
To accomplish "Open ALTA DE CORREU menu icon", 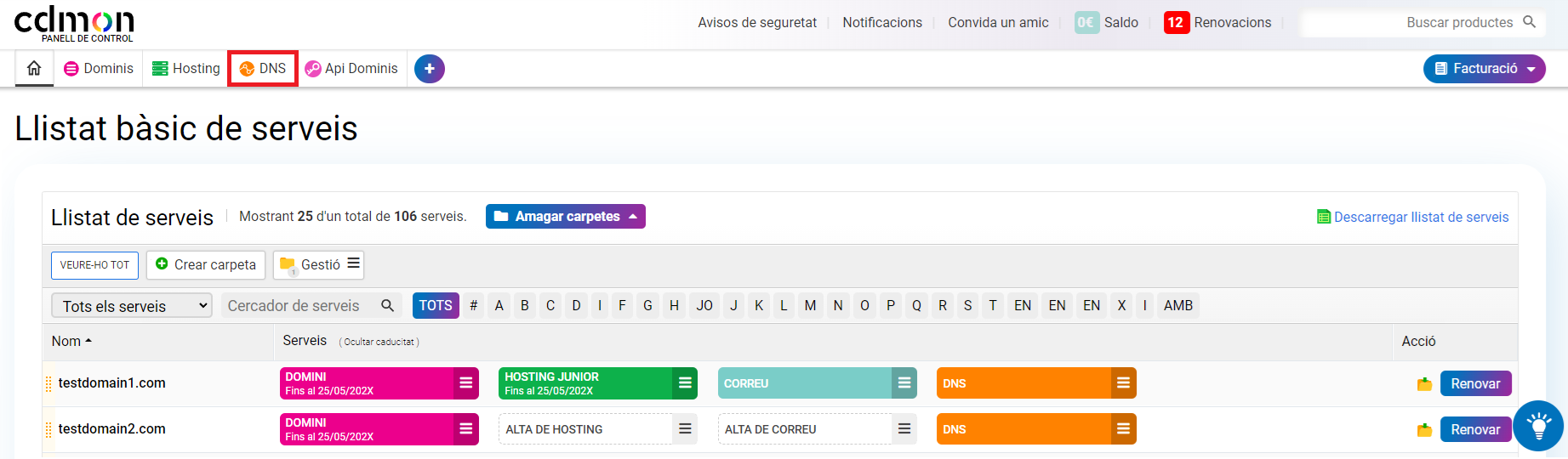I will pyautogui.click(x=904, y=429).
